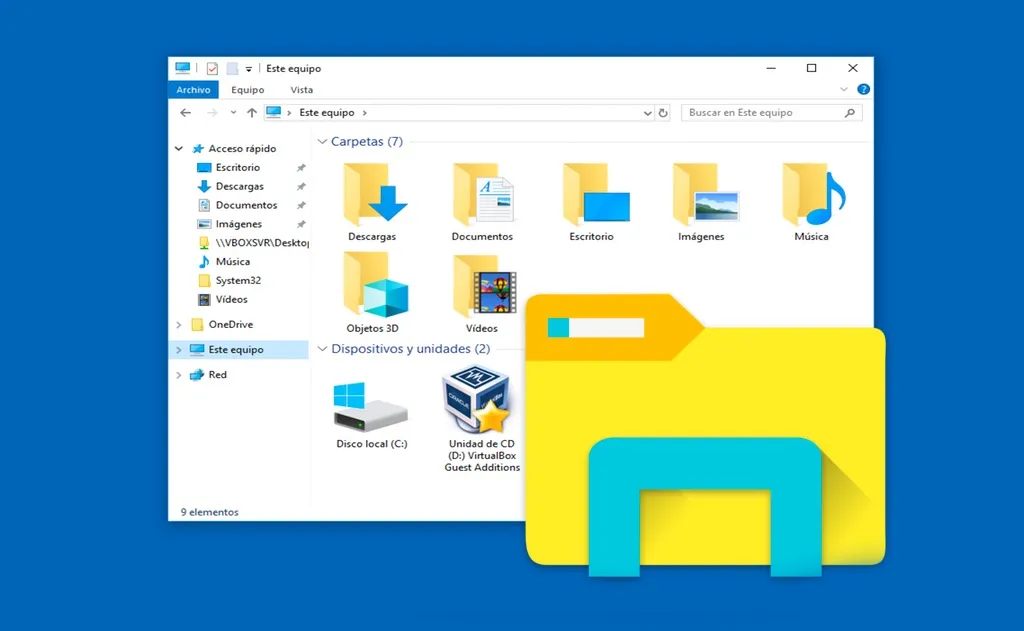Click the Up directory arrow
The image size is (1024, 631).
coord(252,113)
